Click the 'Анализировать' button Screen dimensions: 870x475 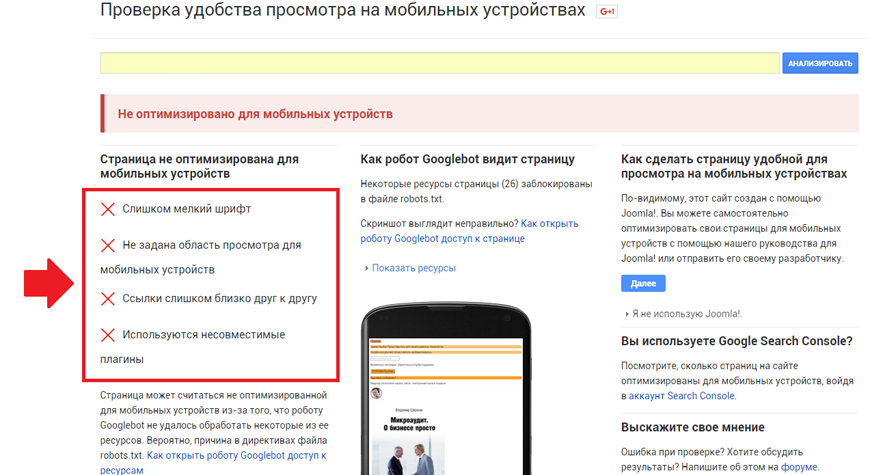[x=820, y=63]
